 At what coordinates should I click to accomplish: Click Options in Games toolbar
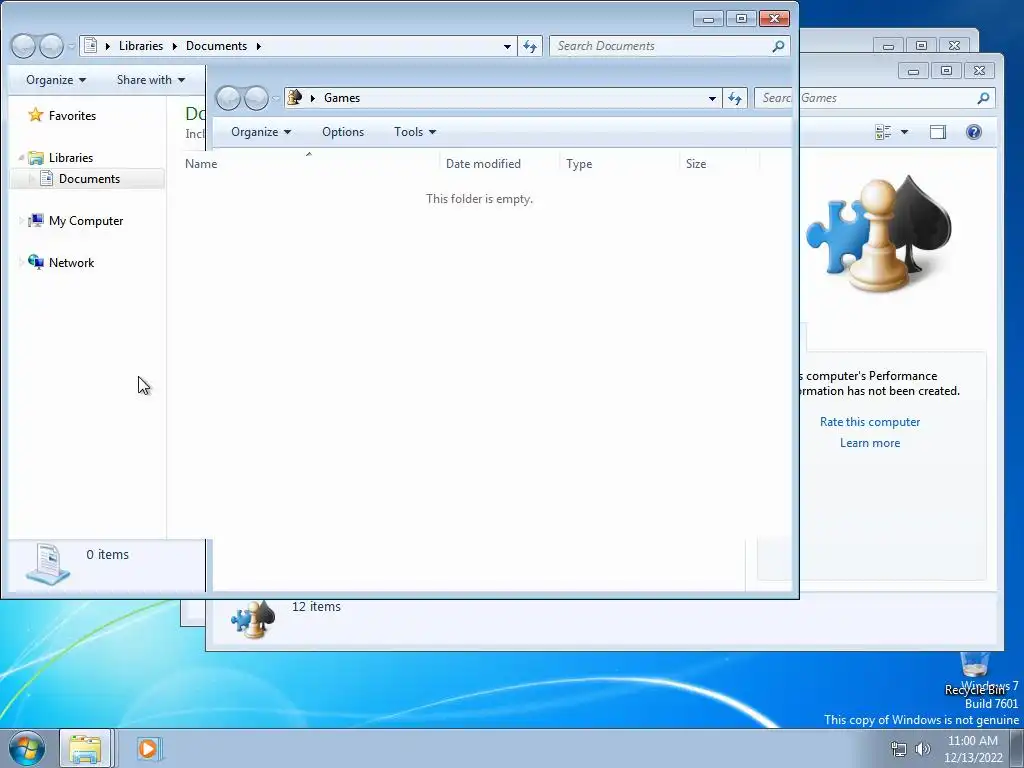pyautogui.click(x=343, y=132)
